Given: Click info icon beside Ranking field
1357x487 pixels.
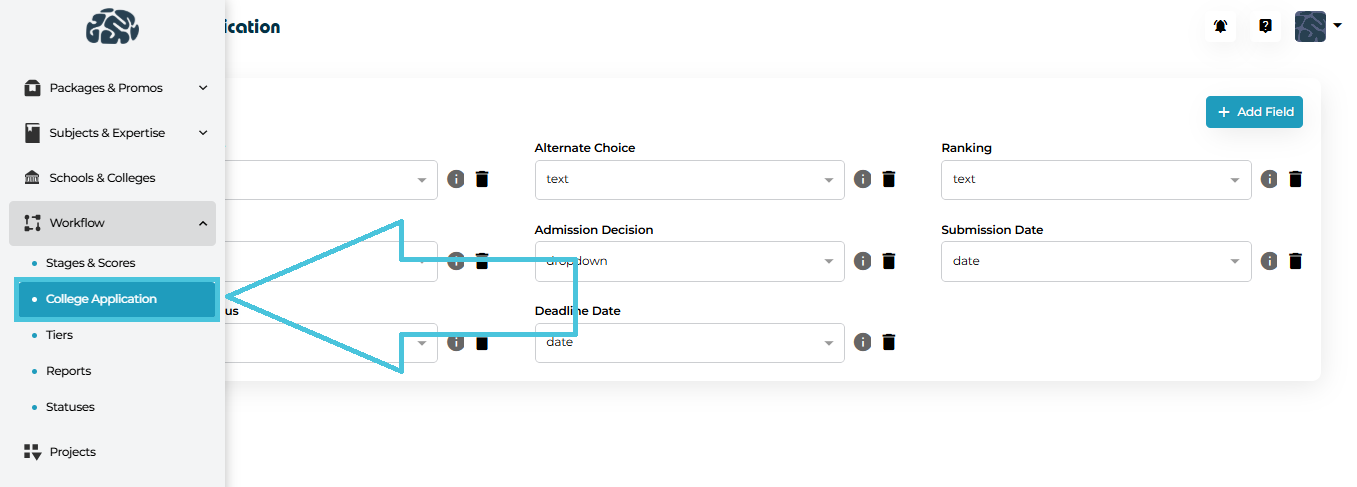Looking at the screenshot, I should (x=1269, y=179).
